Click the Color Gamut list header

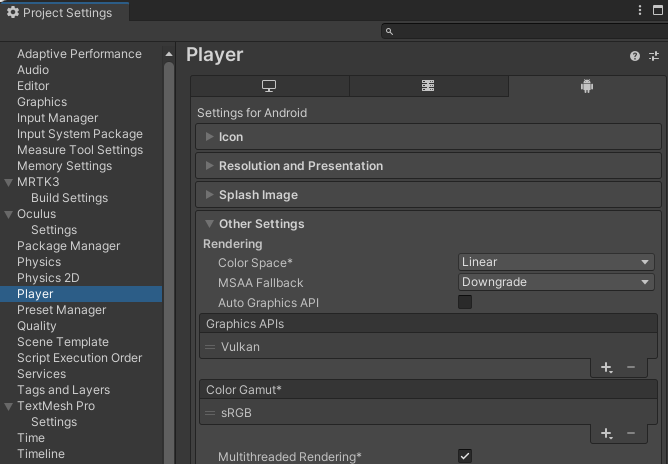428,390
